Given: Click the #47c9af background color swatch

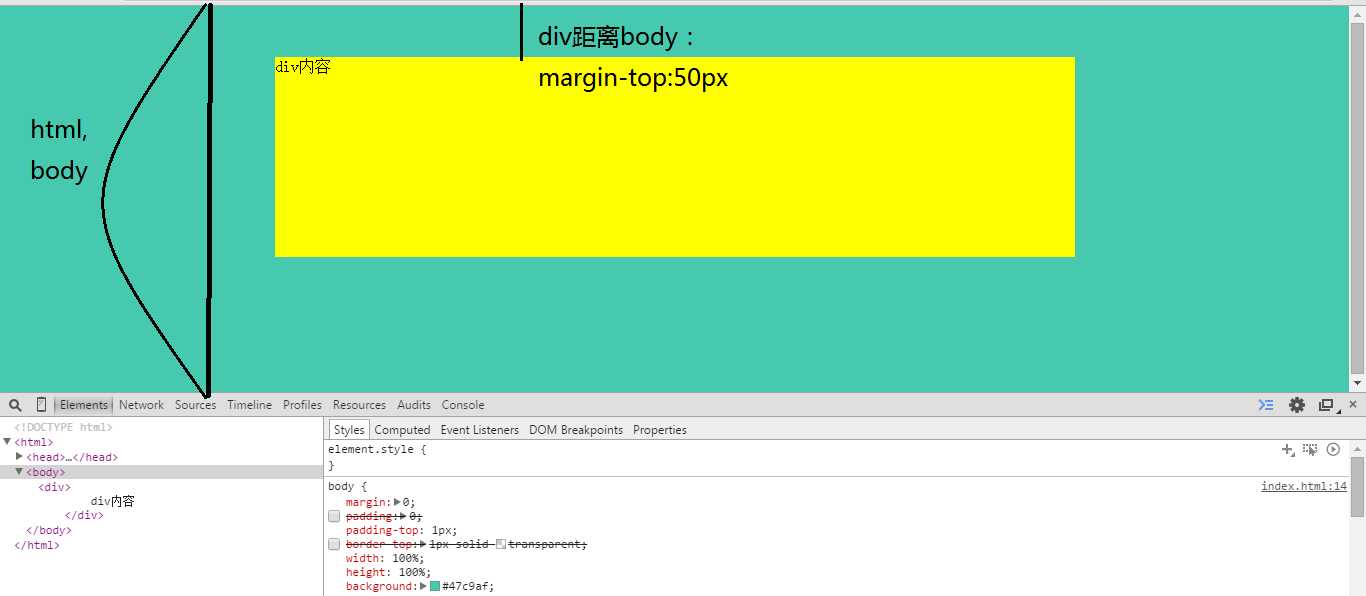Looking at the screenshot, I should pyautogui.click(x=435, y=586).
